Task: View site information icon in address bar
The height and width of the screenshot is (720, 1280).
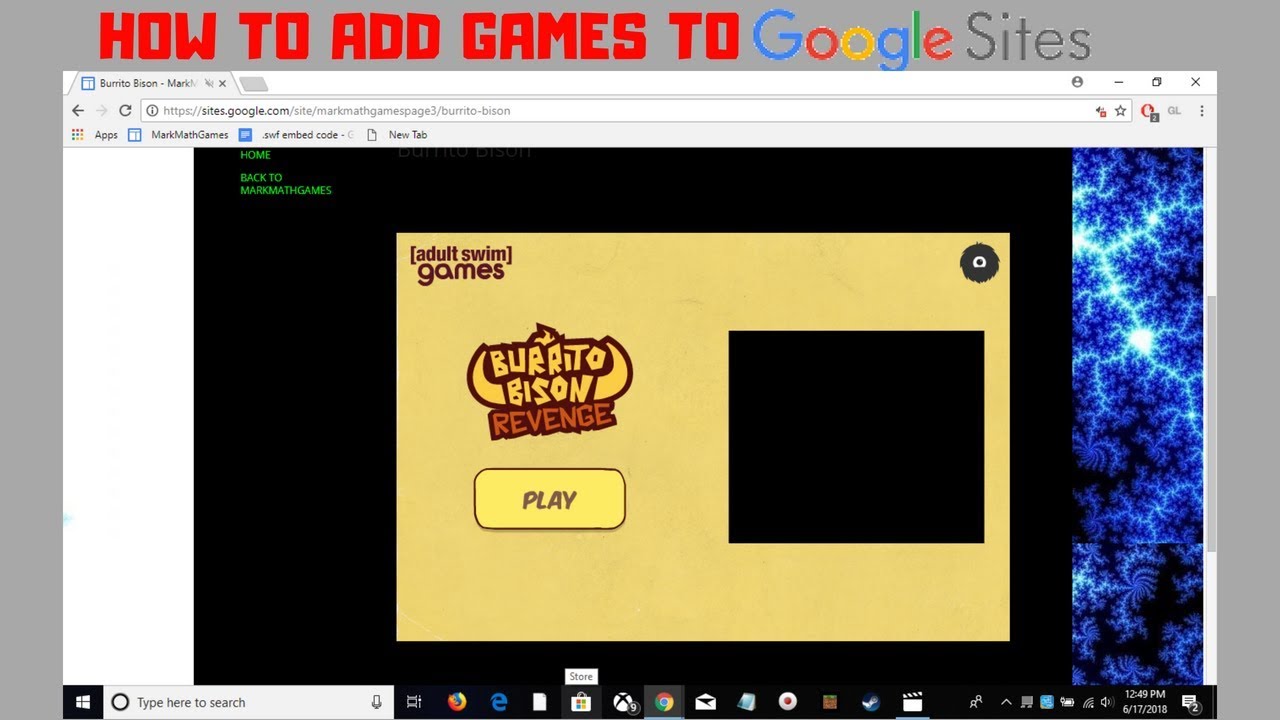Action: (152, 111)
